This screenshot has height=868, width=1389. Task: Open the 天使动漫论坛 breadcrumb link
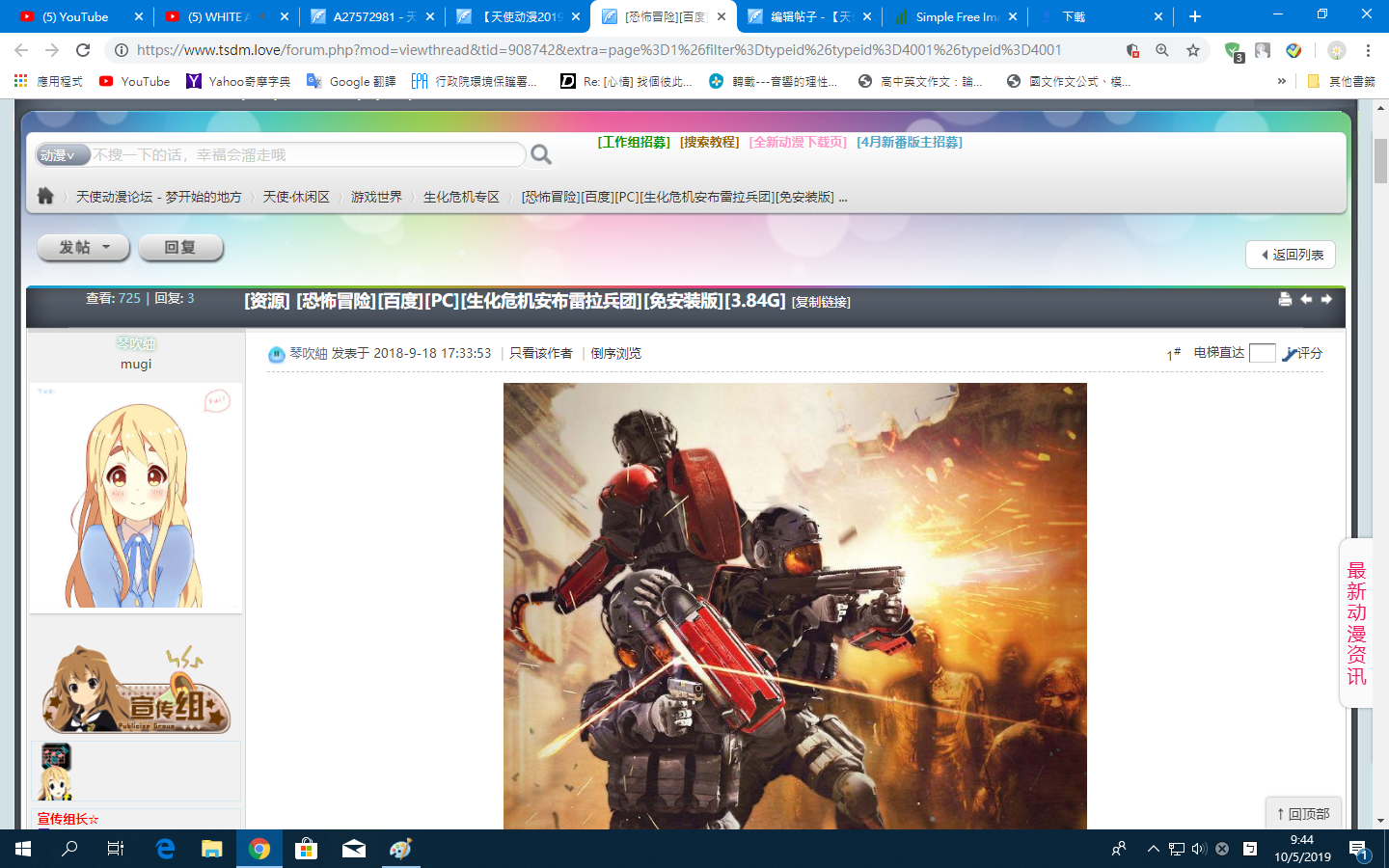point(159,197)
